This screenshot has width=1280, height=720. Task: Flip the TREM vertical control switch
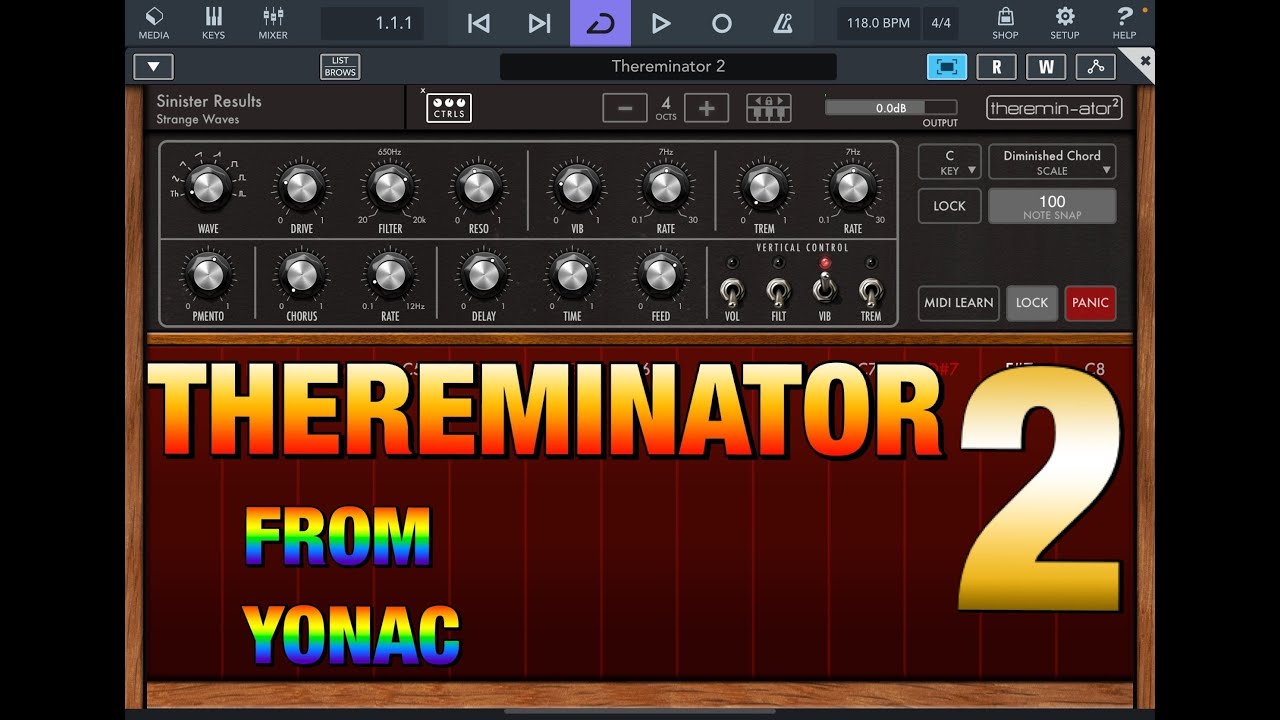[x=871, y=290]
